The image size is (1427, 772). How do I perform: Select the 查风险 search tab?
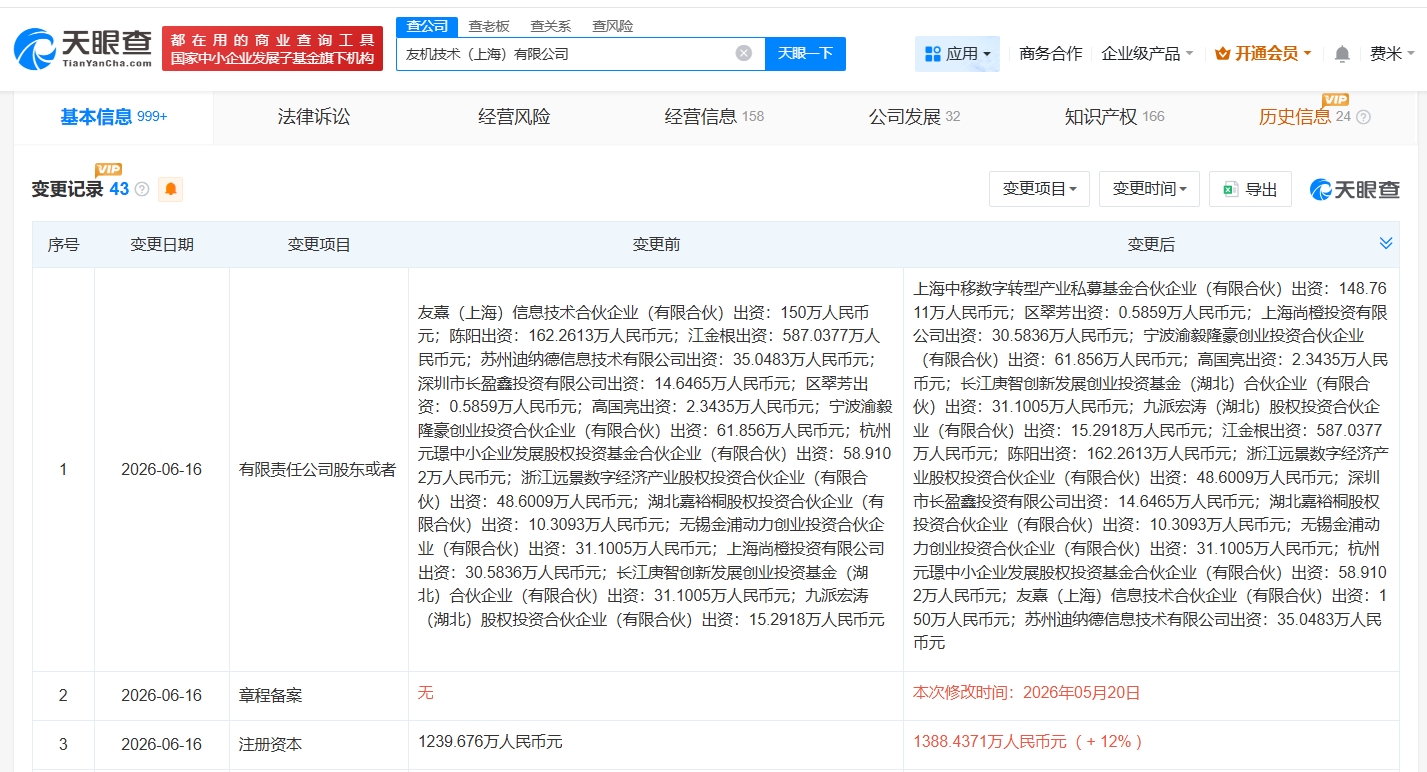612,26
